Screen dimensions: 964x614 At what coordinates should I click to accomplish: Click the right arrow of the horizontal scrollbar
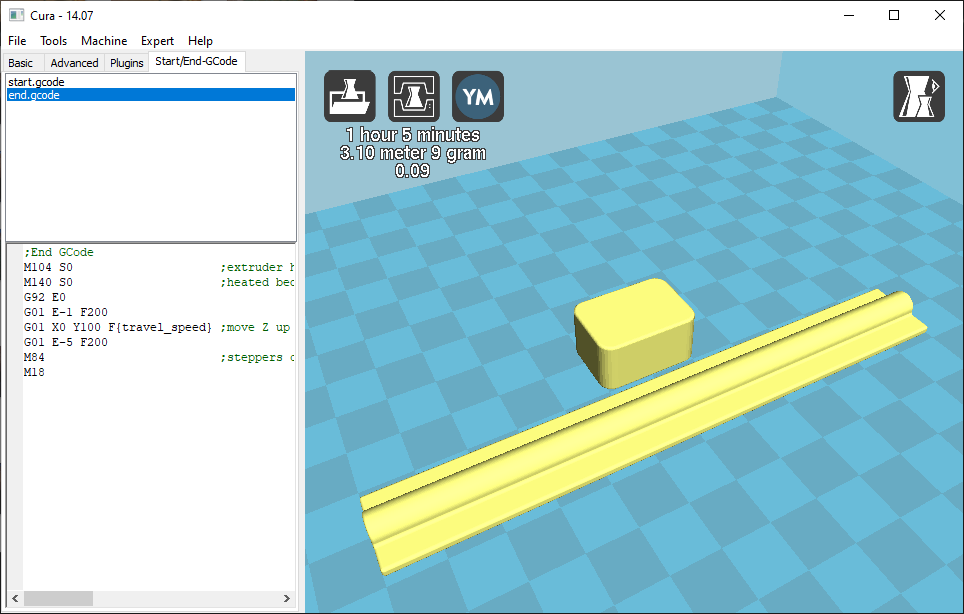click(x=286, y=598)
